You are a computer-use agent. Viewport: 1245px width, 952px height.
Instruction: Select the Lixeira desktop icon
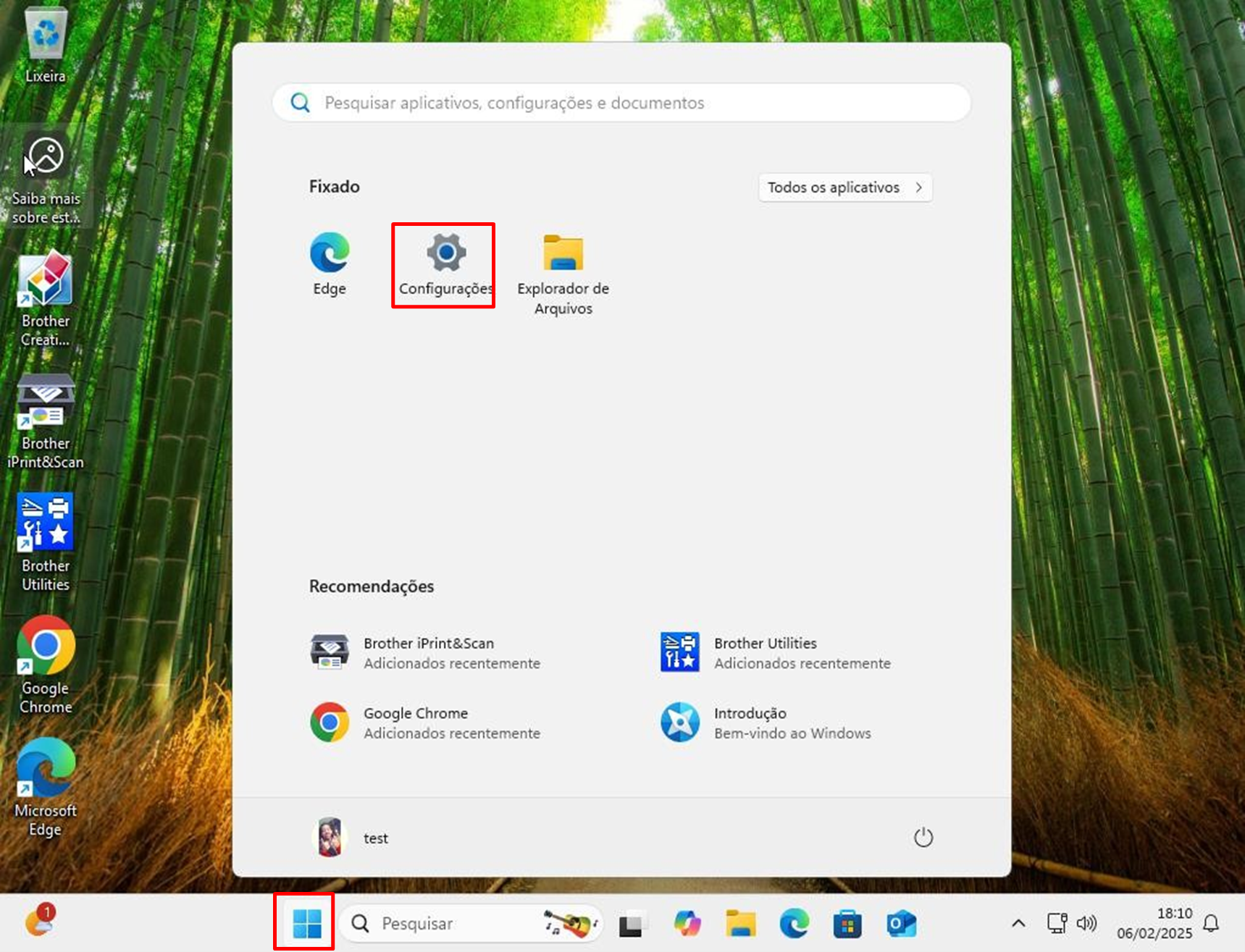pos(46,46)
